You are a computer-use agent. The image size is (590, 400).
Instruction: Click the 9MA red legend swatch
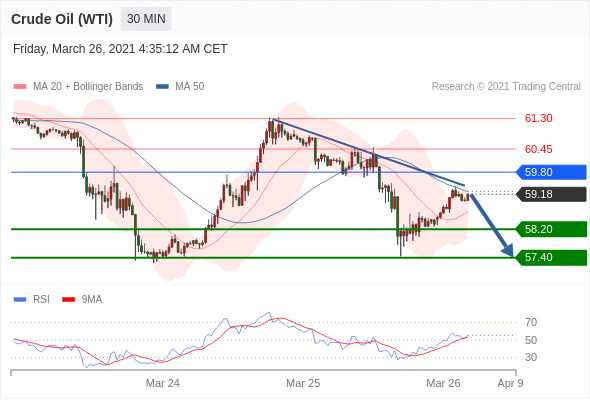[68, 300]
